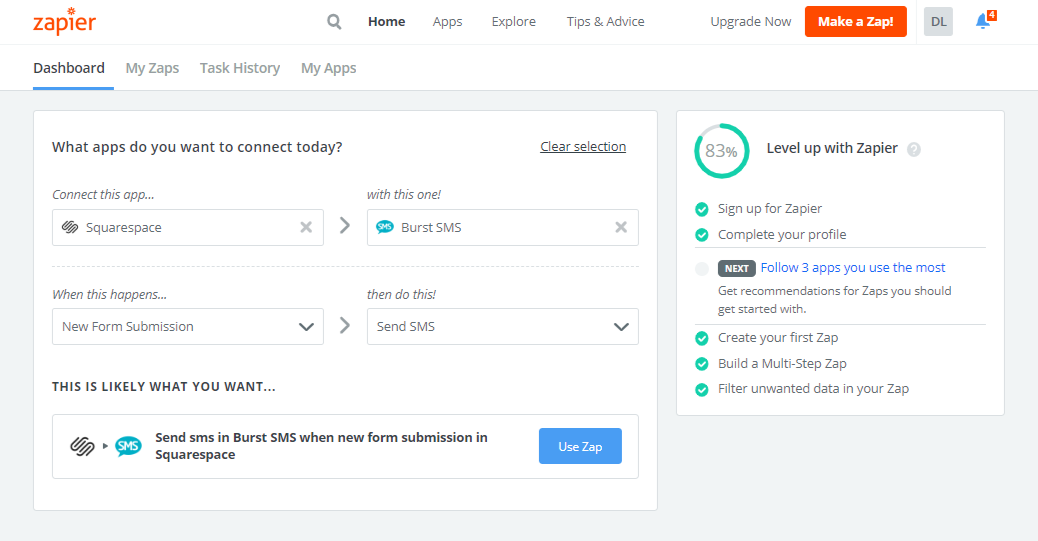The width and height of the screenshot is (1038, 541).
Task: Select the Dashboard tab
Action: [69, 68]
